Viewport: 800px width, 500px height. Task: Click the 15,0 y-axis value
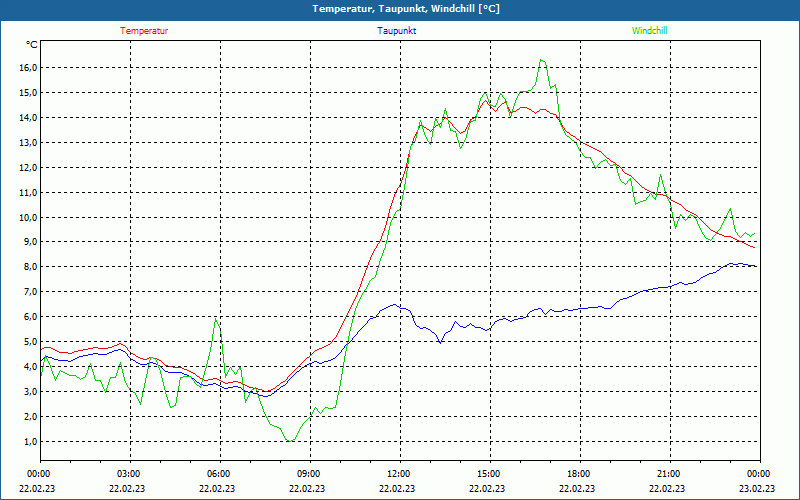point(29,92)
